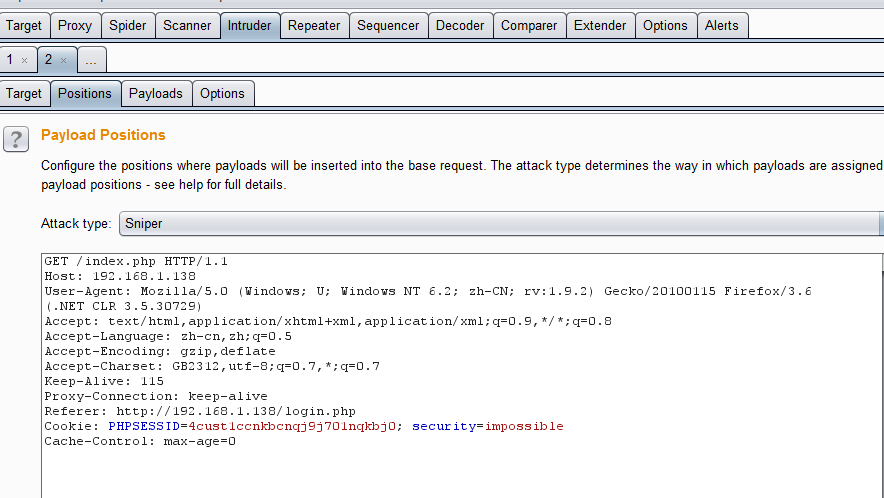Click the Keep-Alive: 115 line
Image resolution: width=884 pixels, height=498 pixels.
(104, 382)
